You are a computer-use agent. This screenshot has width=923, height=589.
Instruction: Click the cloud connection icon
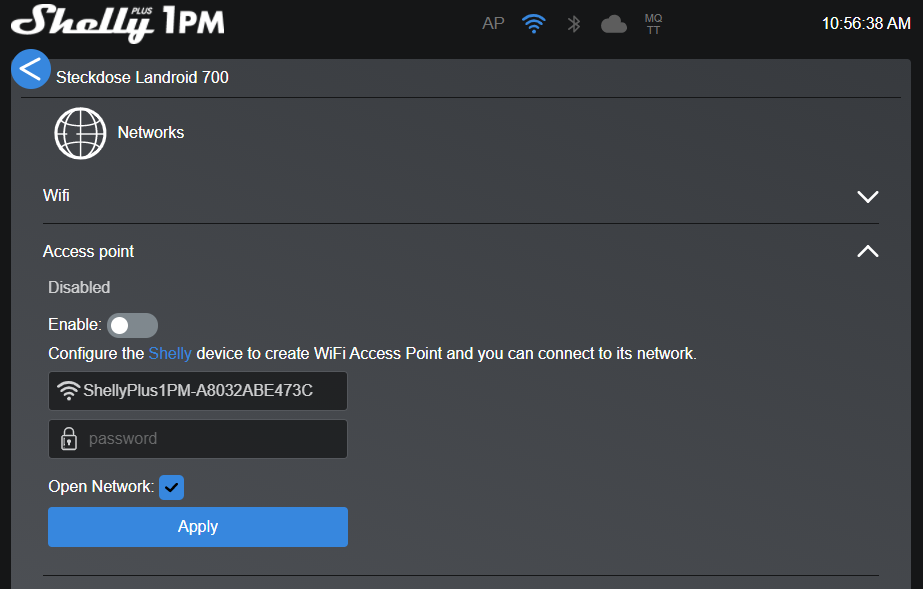tap(614, 24)
